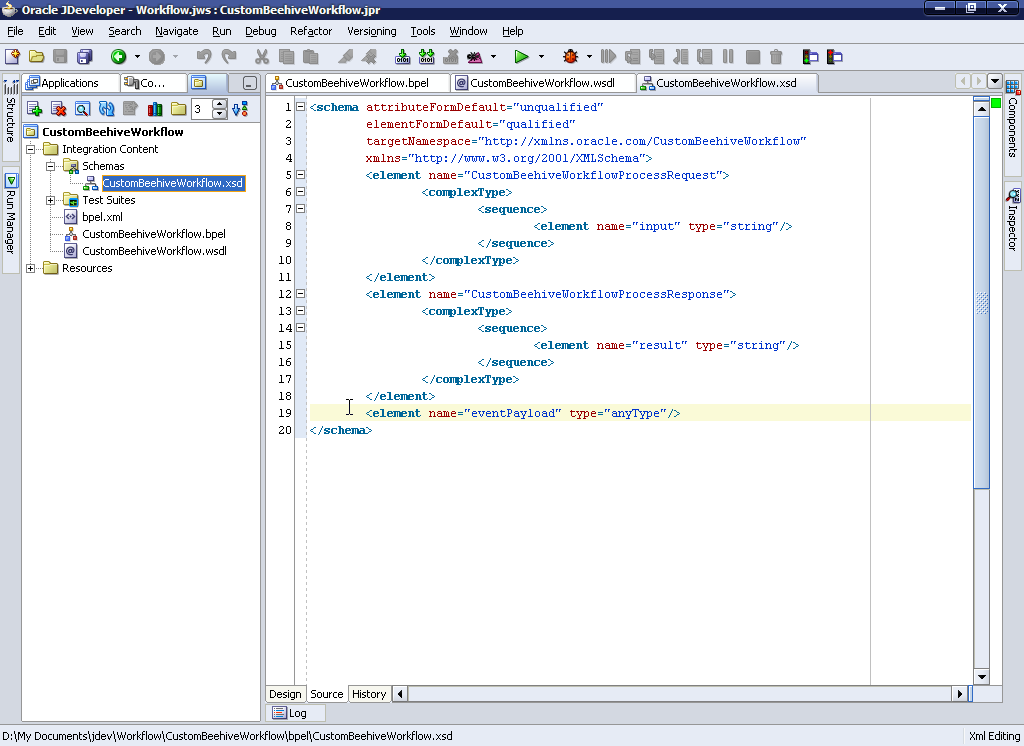Click the green Run button in toolbar

point(521,57)
